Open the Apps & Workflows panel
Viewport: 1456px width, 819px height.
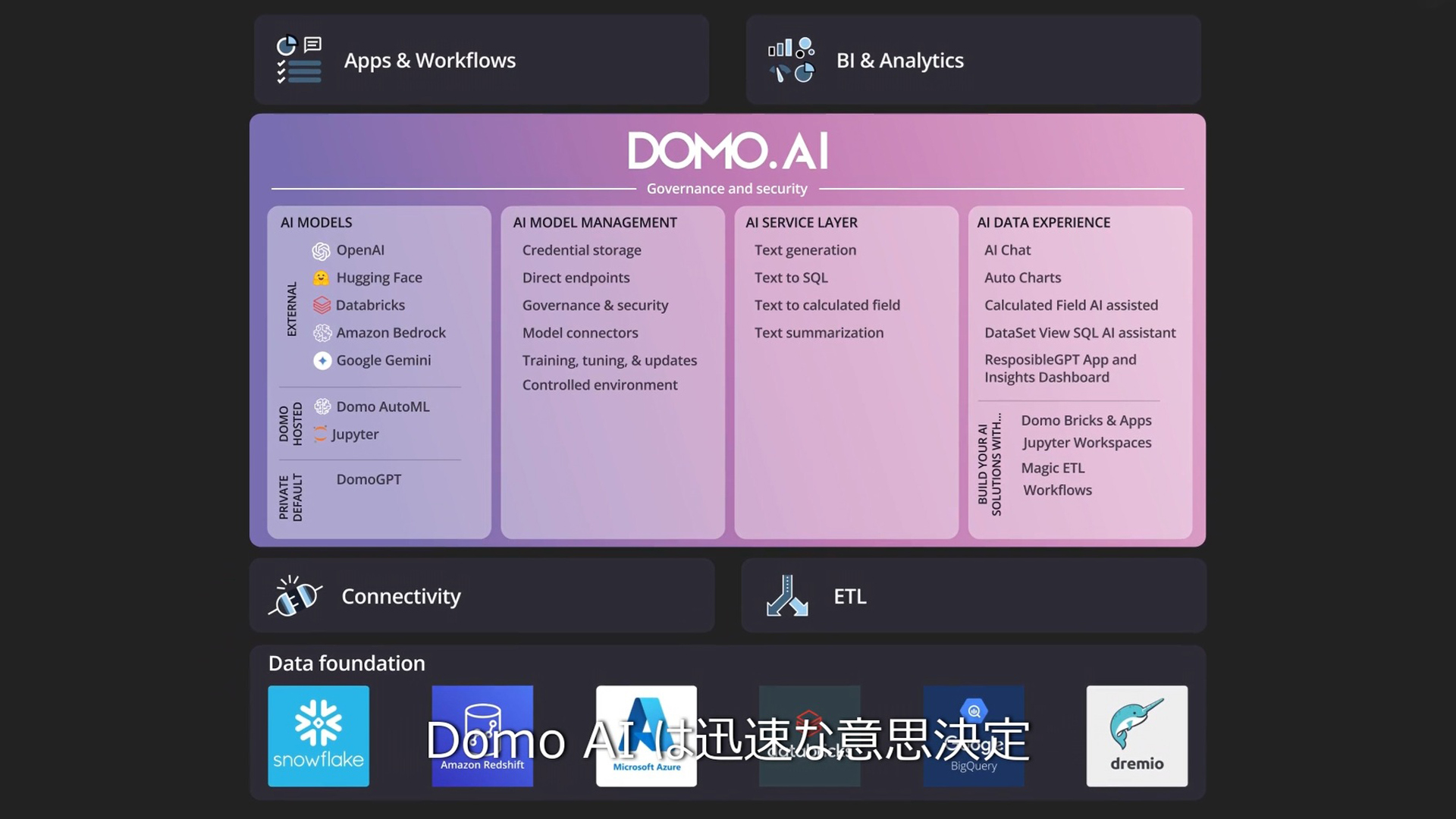[482, 60]
